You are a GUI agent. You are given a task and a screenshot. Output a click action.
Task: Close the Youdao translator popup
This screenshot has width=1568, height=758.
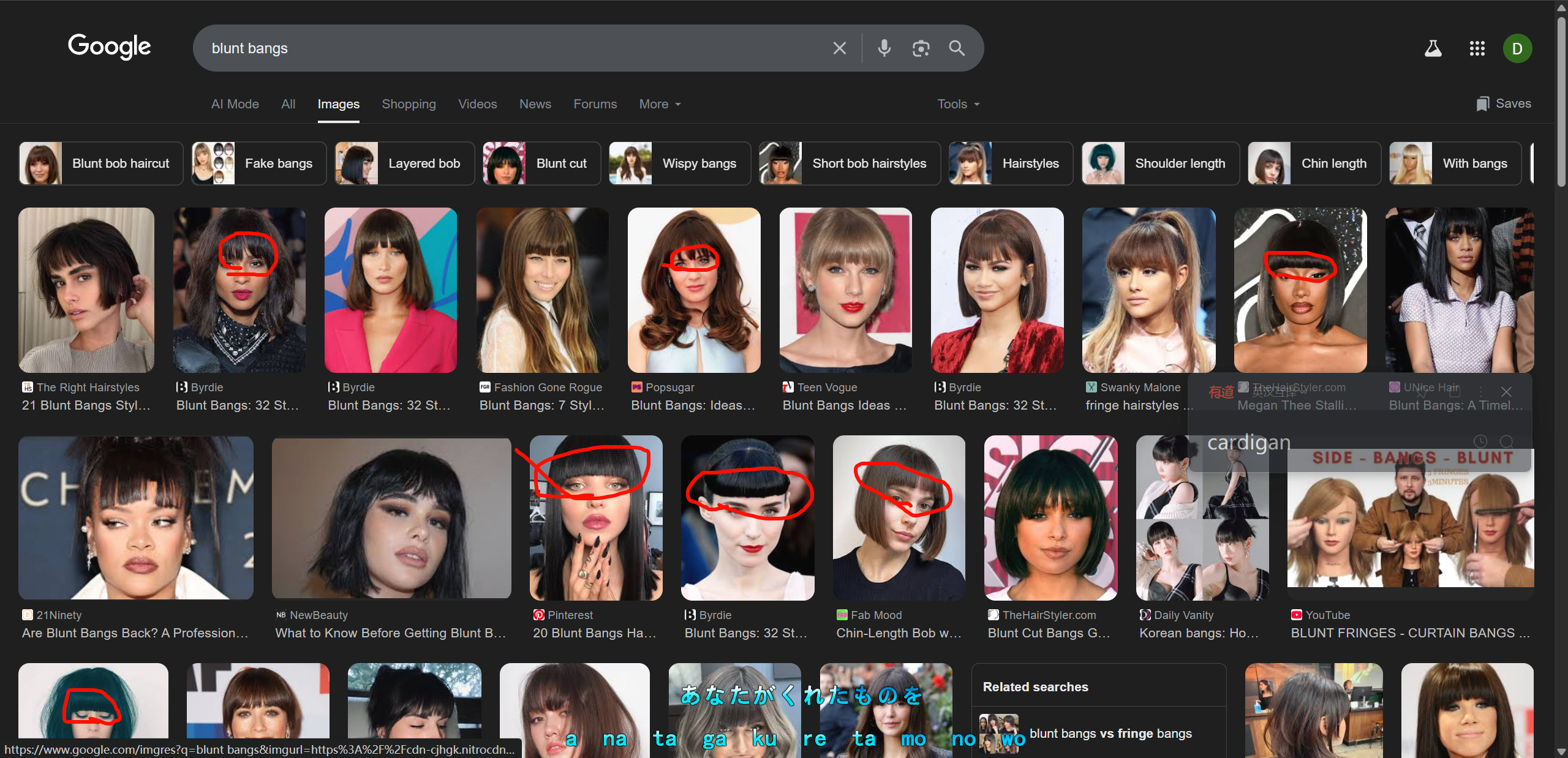coord(1506,392)
